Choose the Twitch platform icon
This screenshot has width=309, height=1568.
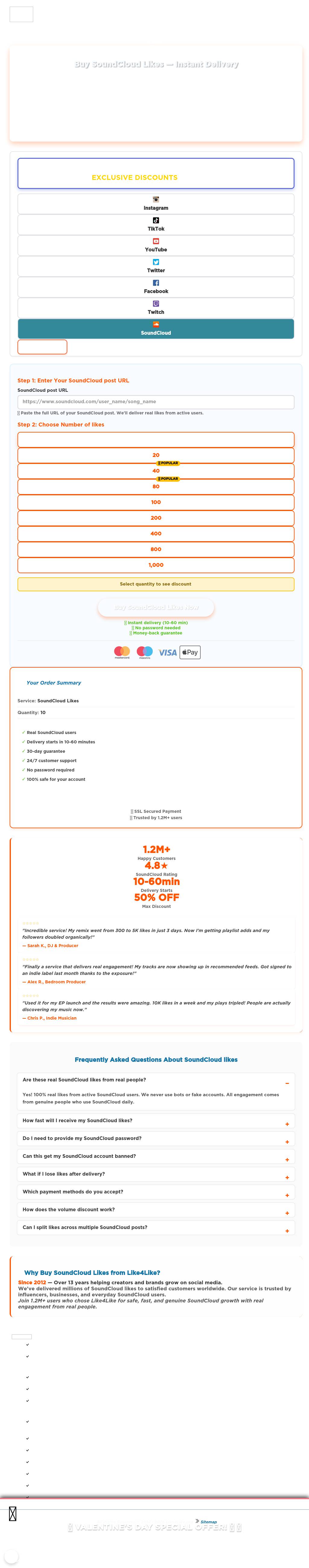(x=156, y=303)
